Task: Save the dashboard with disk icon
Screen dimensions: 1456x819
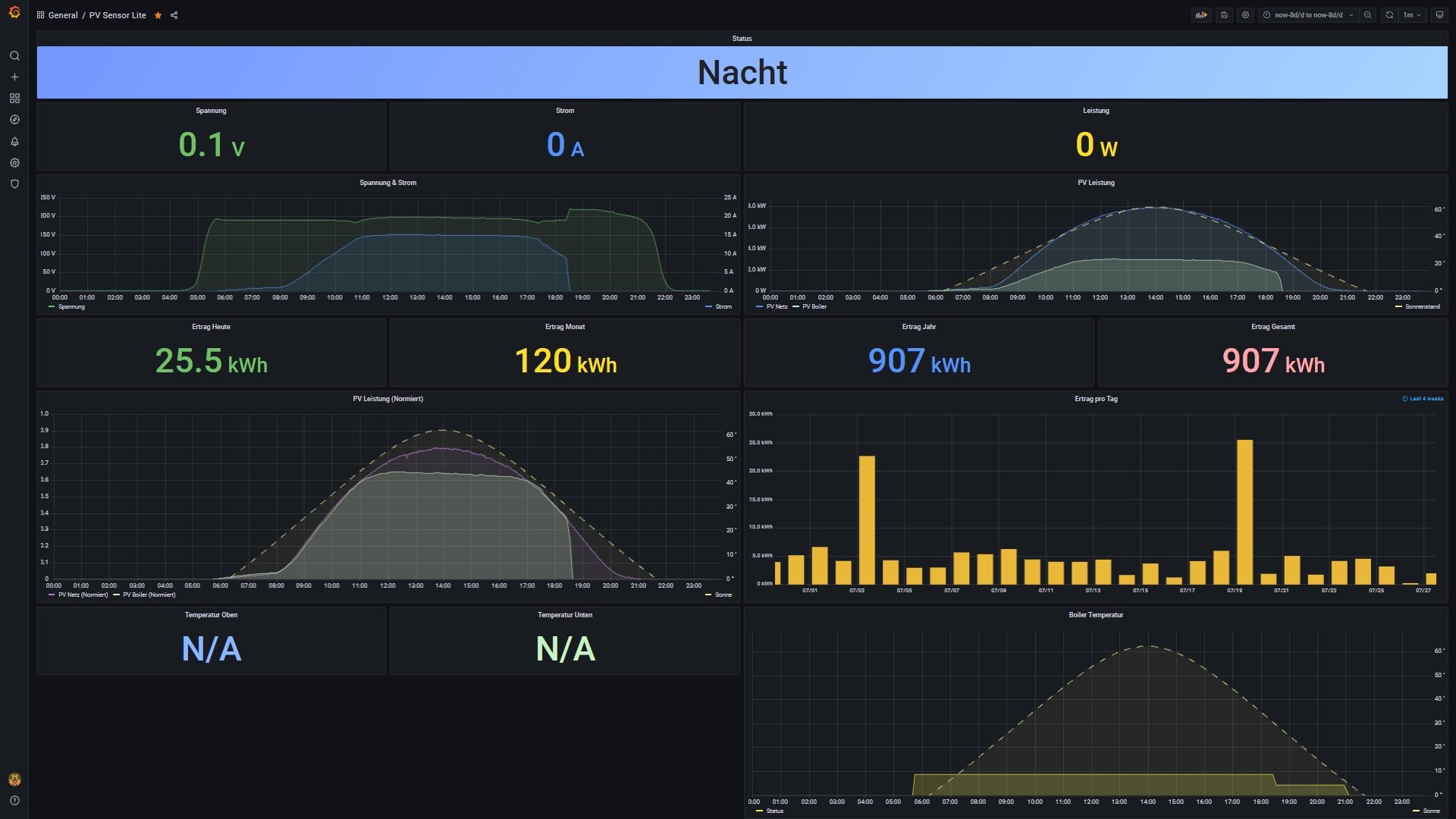Action: (x=1224, y=15)
